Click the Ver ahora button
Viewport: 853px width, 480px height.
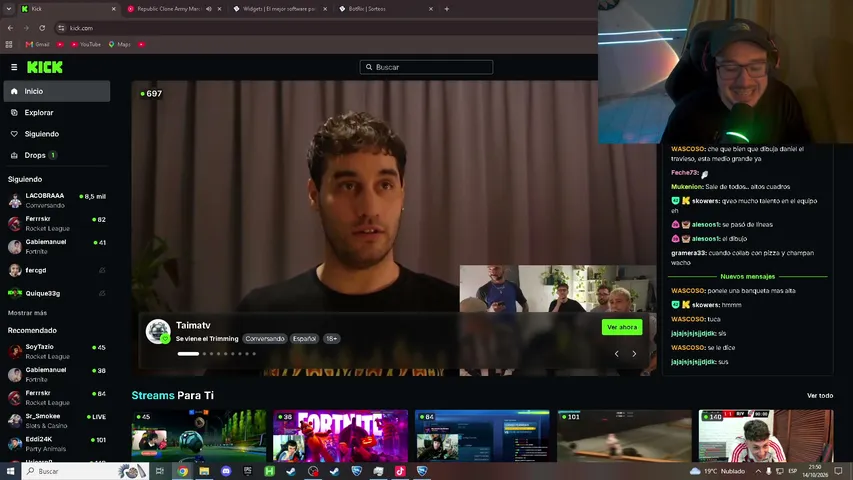coord(622,327)
